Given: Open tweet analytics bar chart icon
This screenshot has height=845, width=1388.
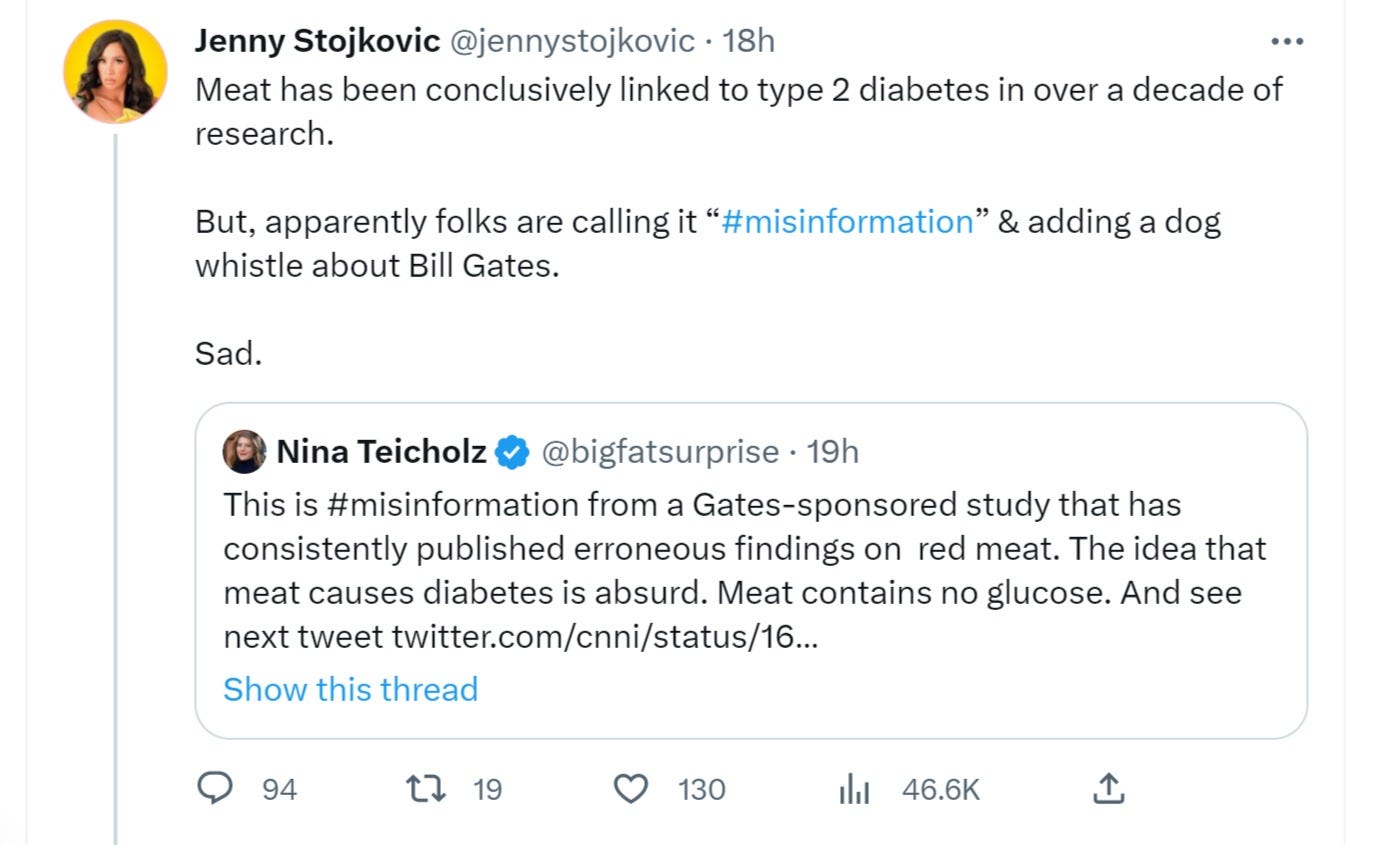Looking at the screenshot, I should point(853,790).
